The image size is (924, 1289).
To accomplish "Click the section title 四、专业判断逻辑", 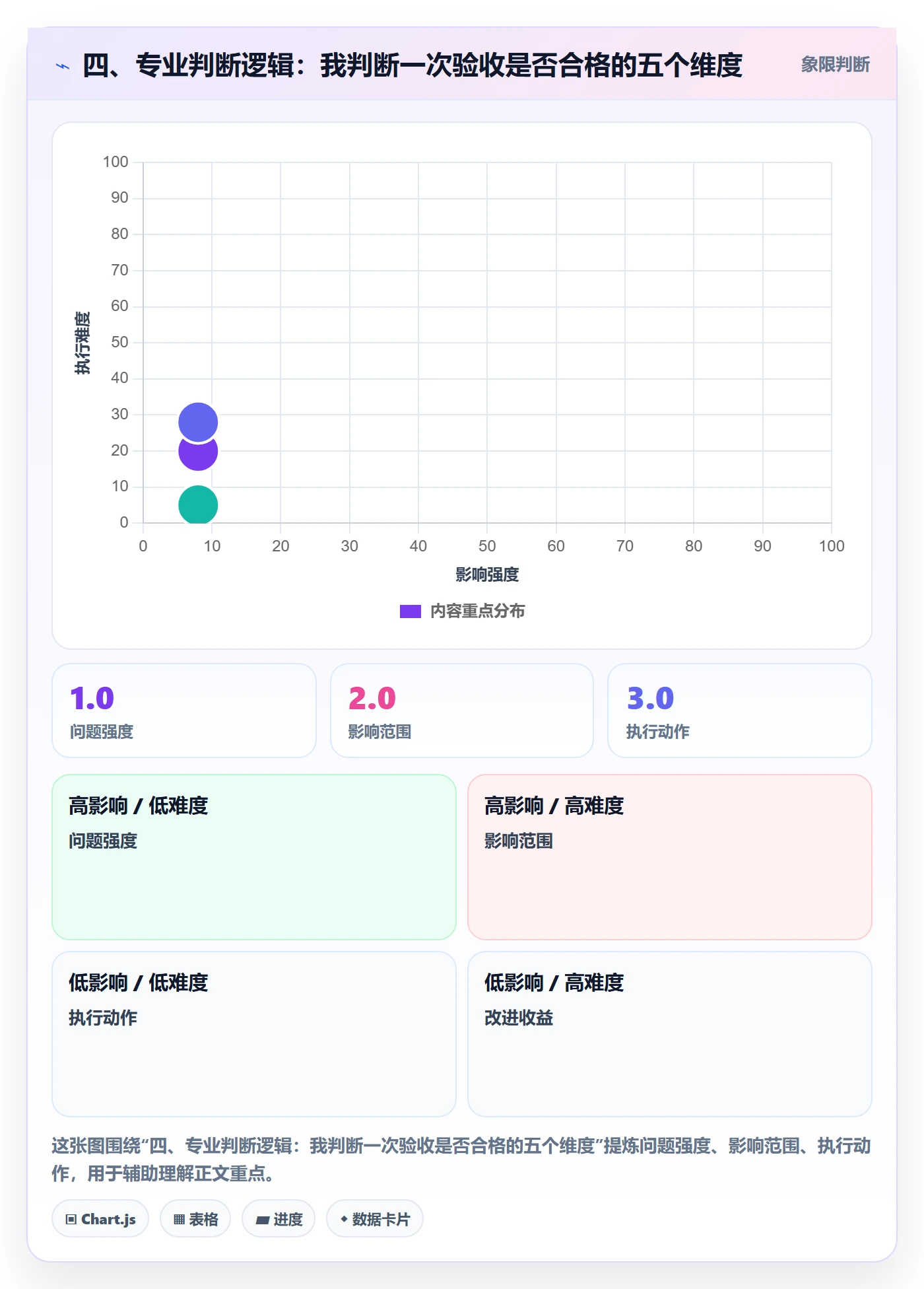I will click(x=412, y=65).
